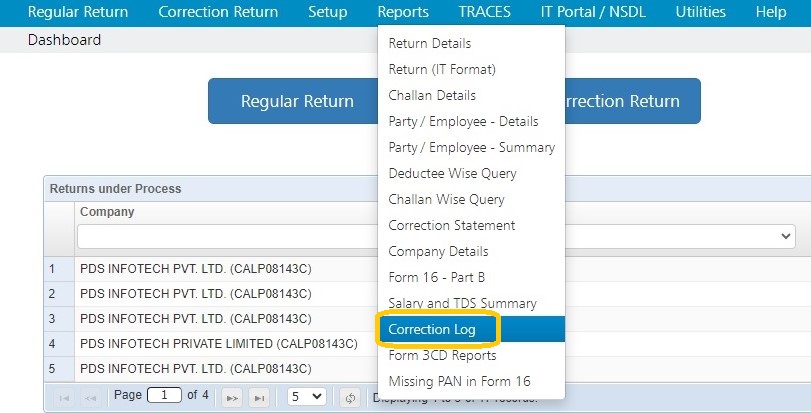811x413 pixels.
Task: Click the Returns under Process panel title
Action: [x=115, y=189]
